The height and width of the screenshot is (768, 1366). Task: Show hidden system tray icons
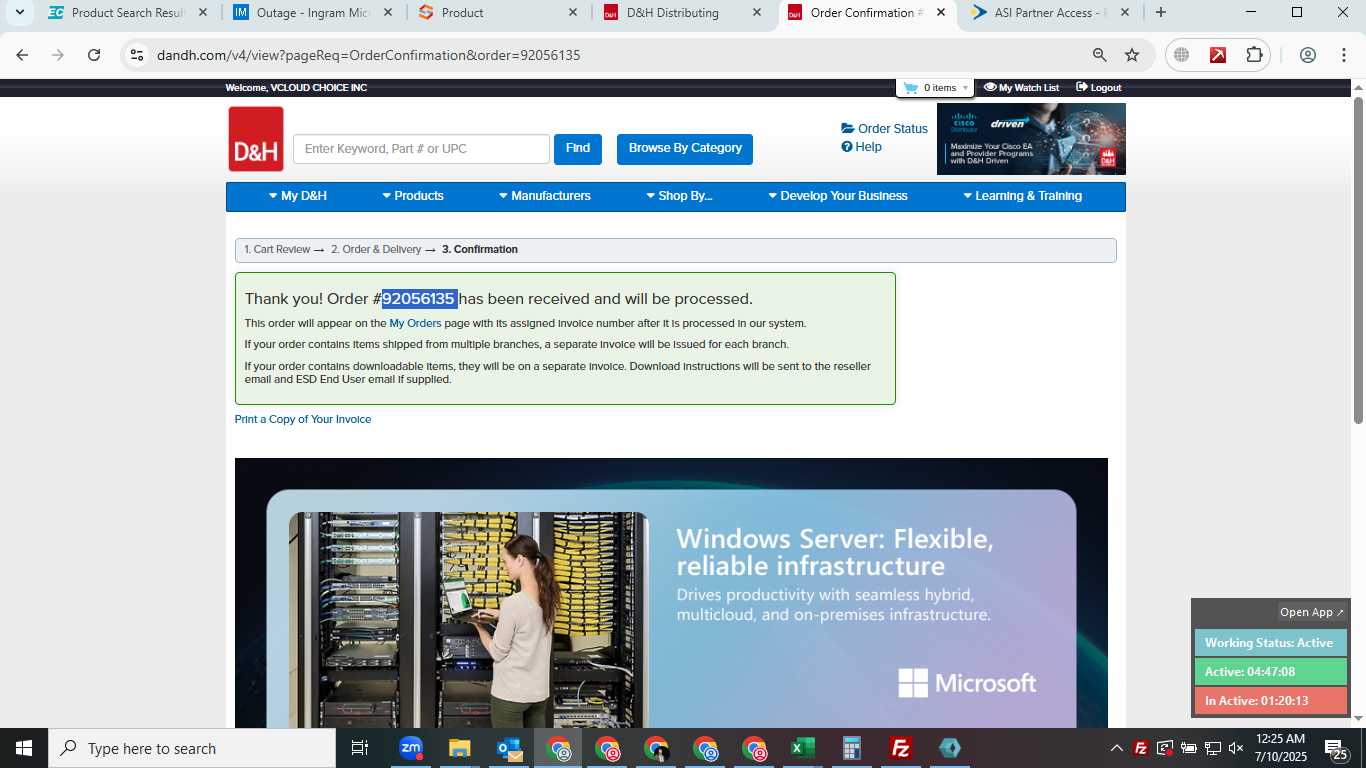pyautogui.click(x=1117, y=748)
